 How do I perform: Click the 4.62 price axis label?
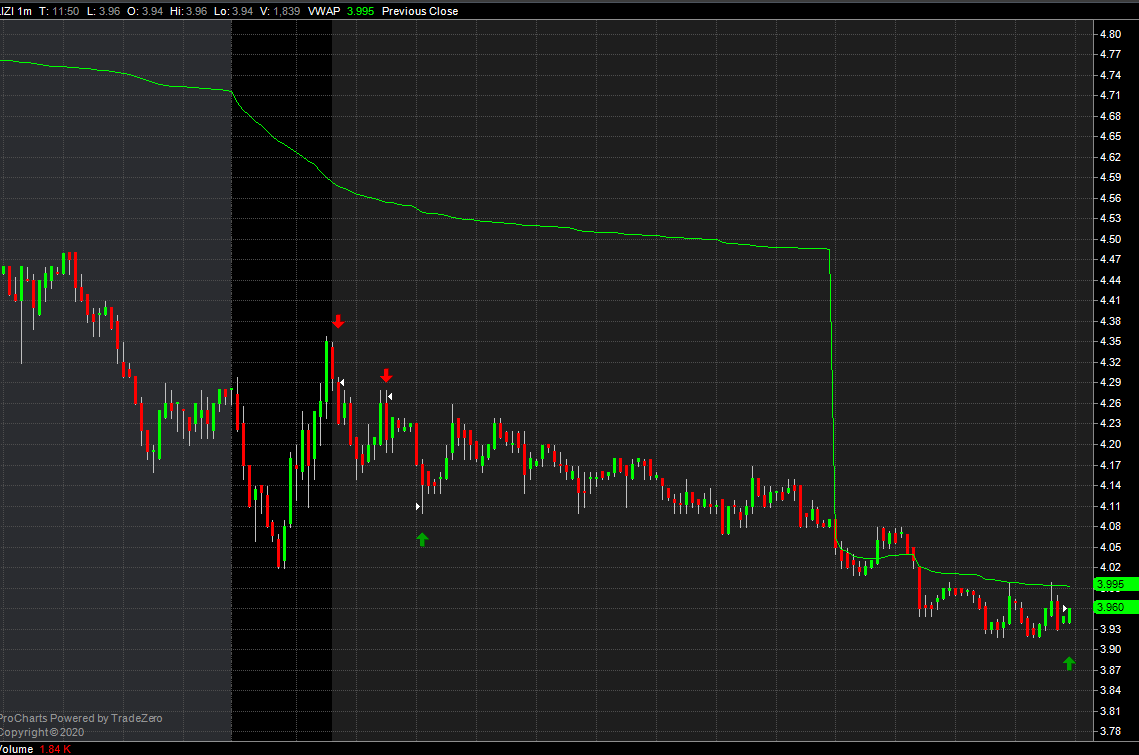(1110, 157)
